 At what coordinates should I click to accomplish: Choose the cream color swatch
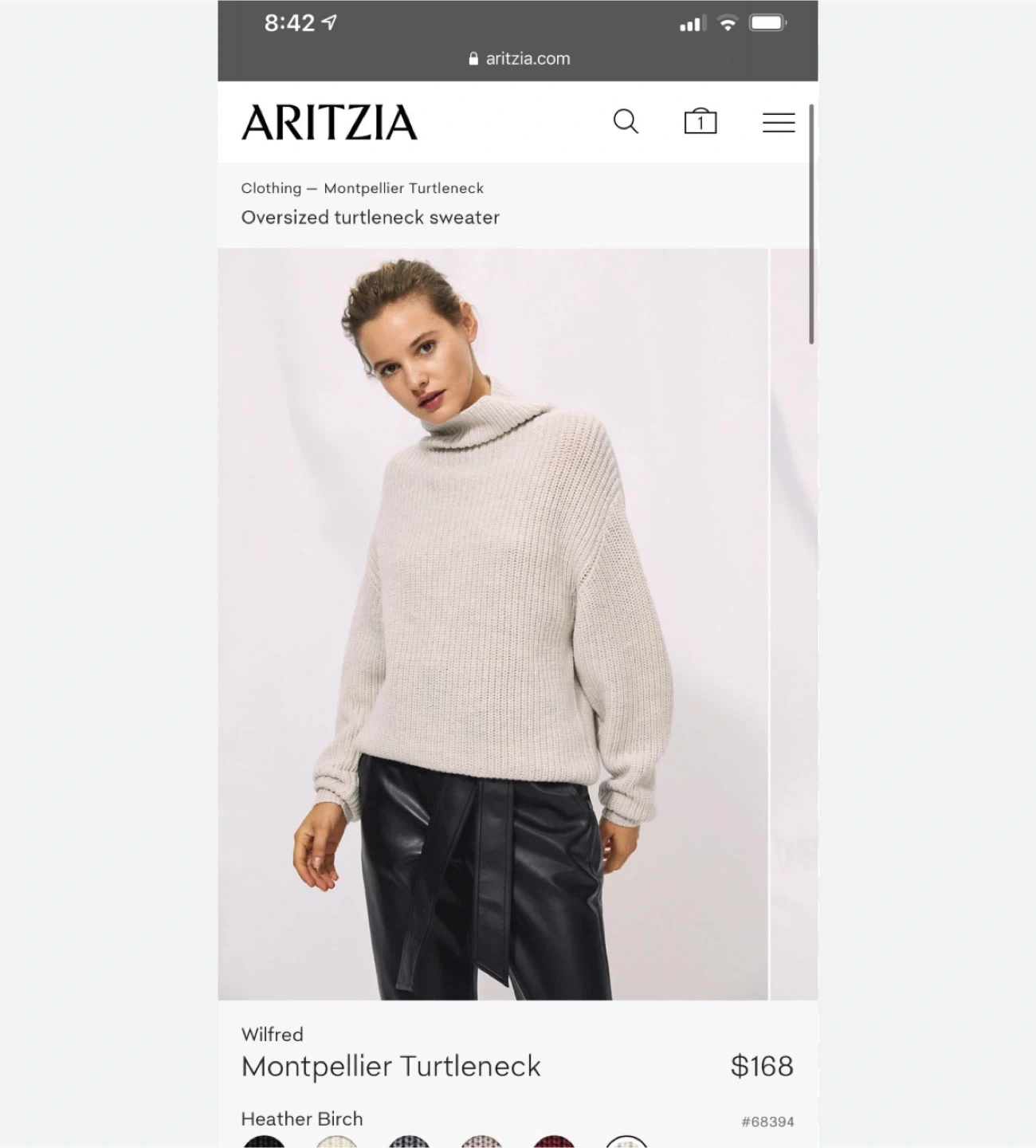[x=336, y=1141]
